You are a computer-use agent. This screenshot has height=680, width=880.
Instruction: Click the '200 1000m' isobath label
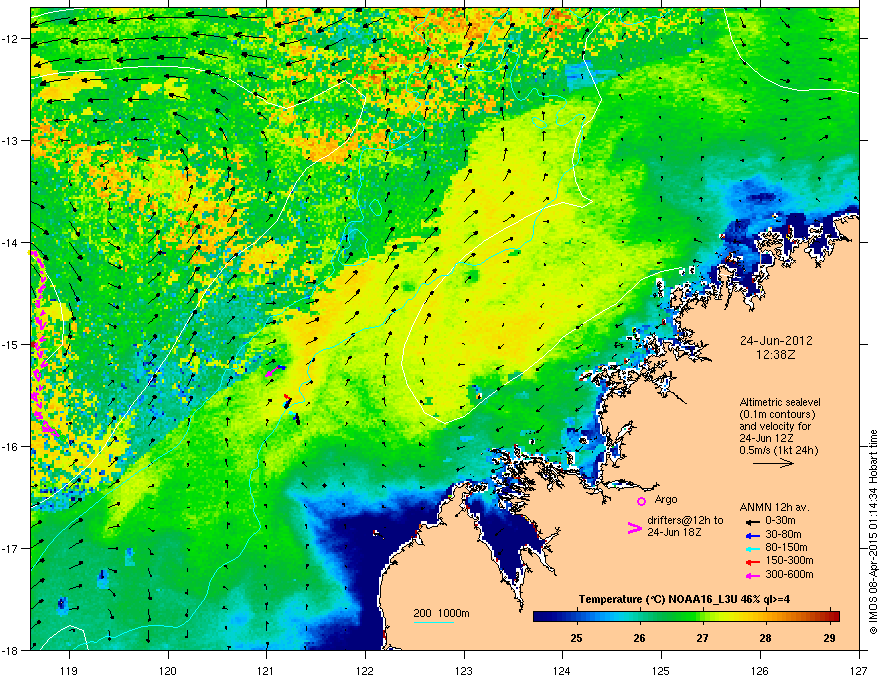[441, 613]
